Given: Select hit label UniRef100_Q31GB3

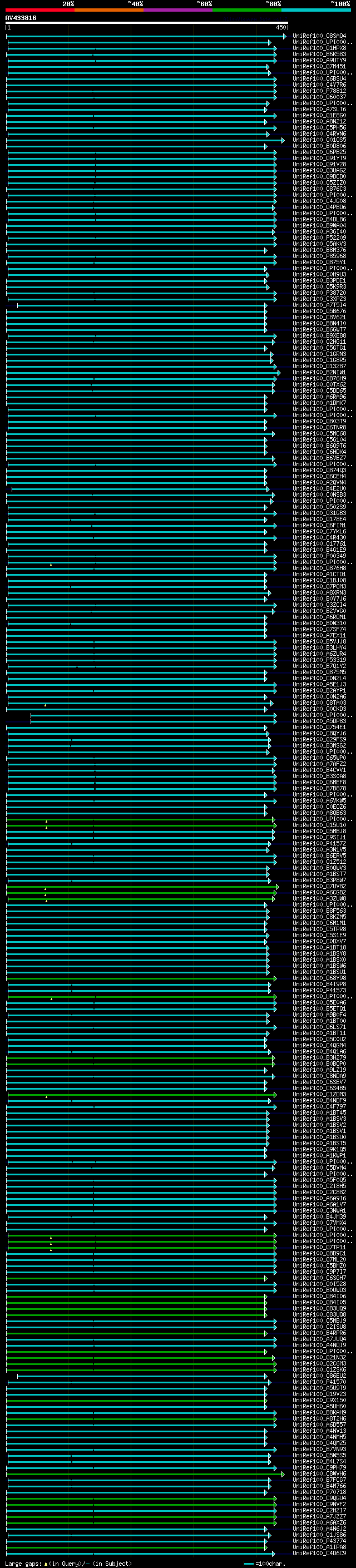Looking at the screenshot, I should [319, 513].
